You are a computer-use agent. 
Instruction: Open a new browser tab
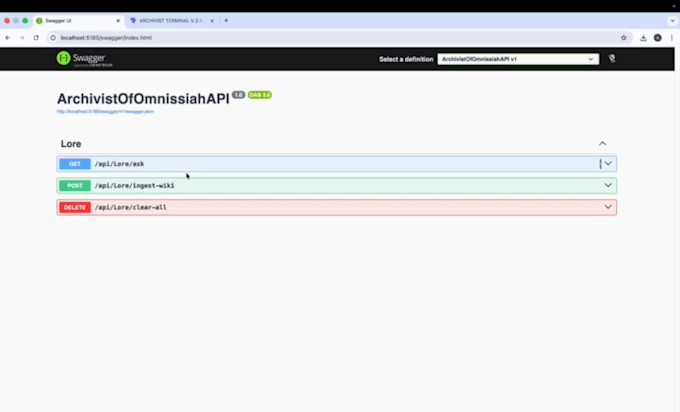coord(226,20)
